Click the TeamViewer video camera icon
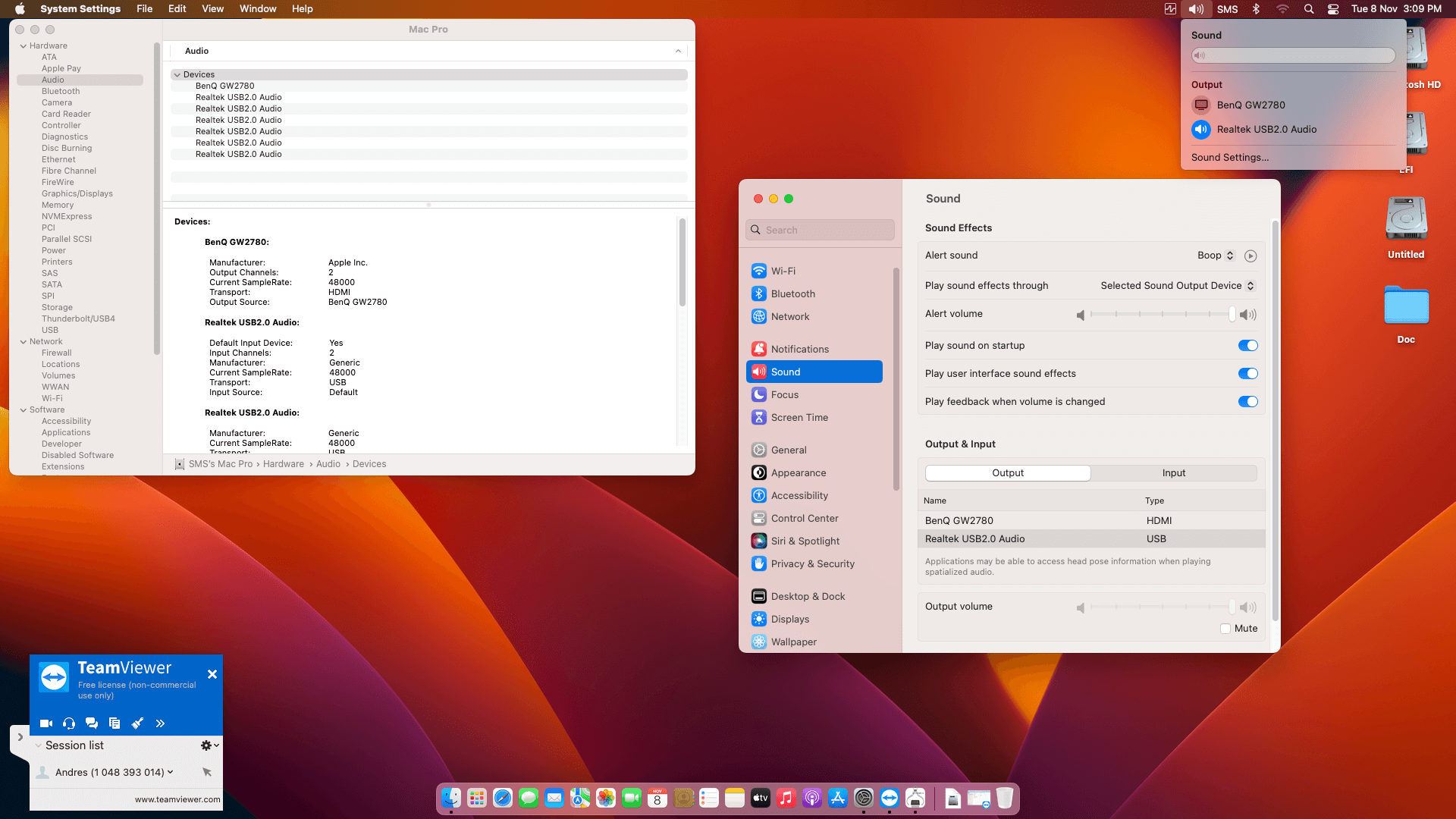1456x819 pixels. (x=46, y=723)
